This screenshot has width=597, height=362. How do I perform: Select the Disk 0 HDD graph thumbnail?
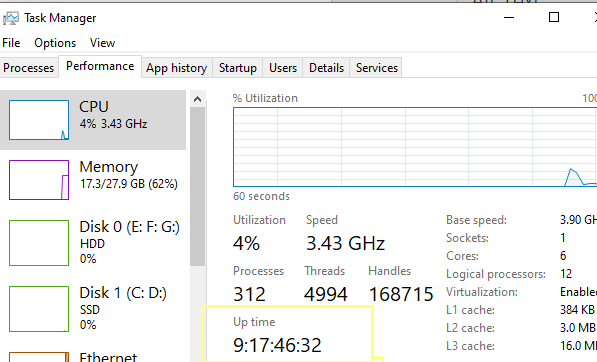(39, 243)
